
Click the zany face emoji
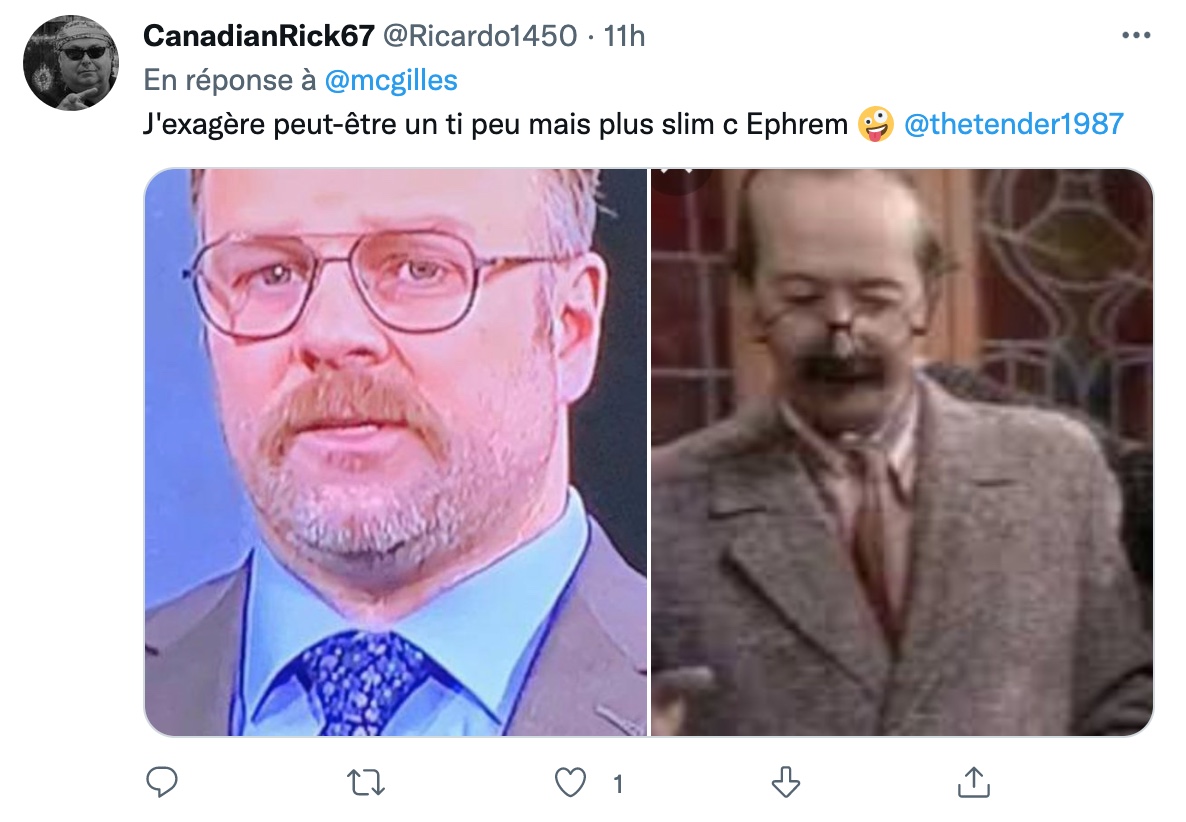(x=875, y=124)
